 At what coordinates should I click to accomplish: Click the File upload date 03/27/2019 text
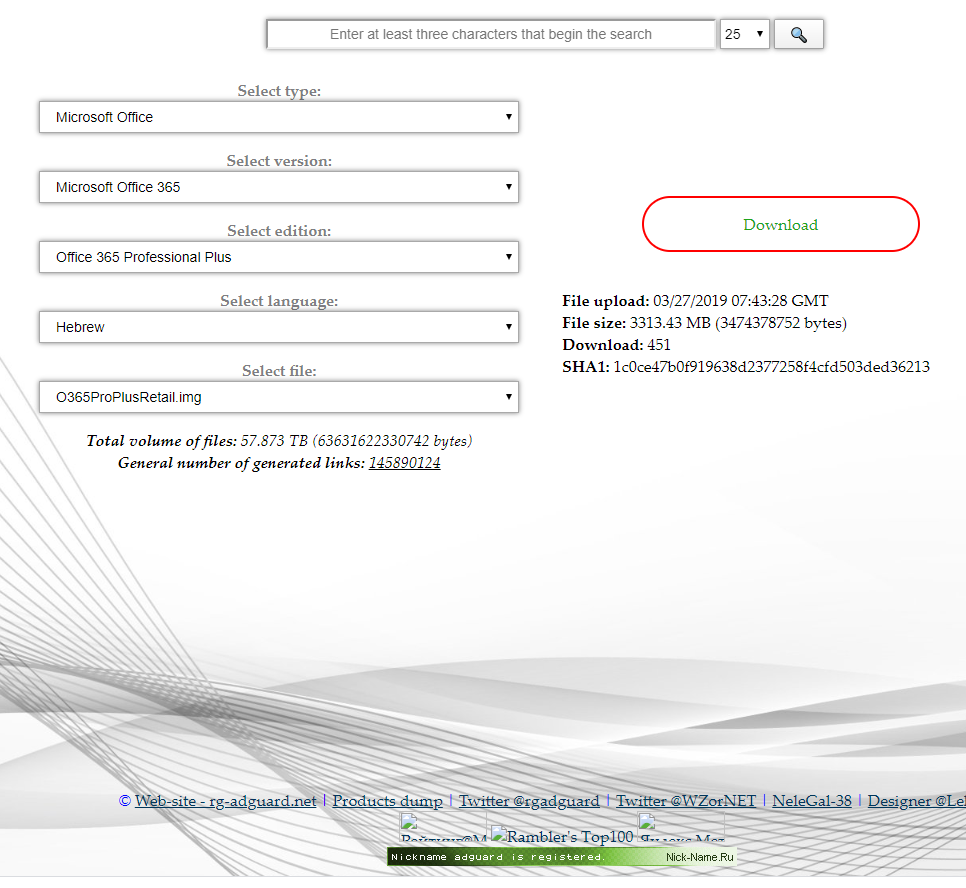(x=695, y=301)
